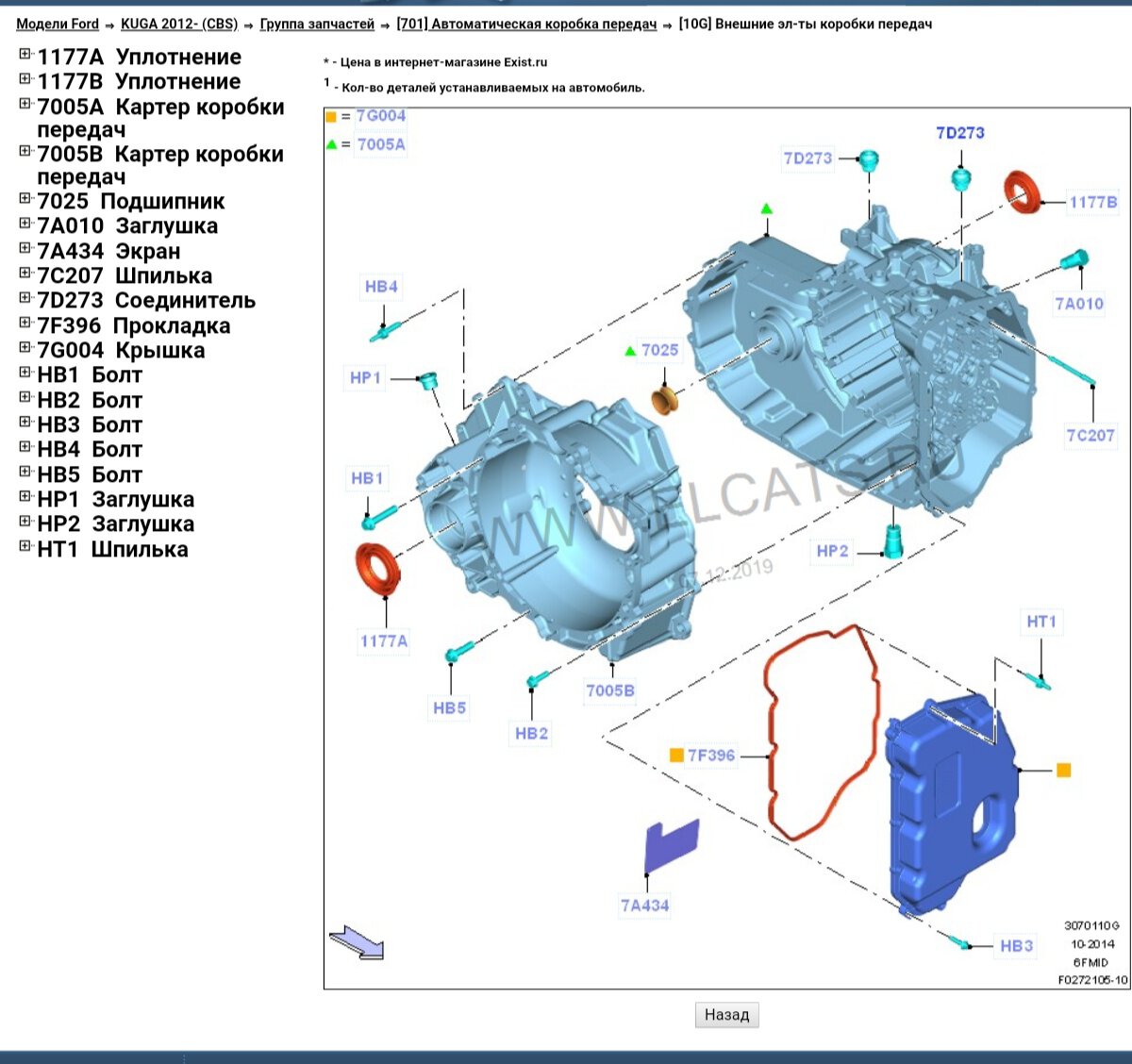Select the 7F396 gasket callout label

pyautogui.click(x=710, y=756)
